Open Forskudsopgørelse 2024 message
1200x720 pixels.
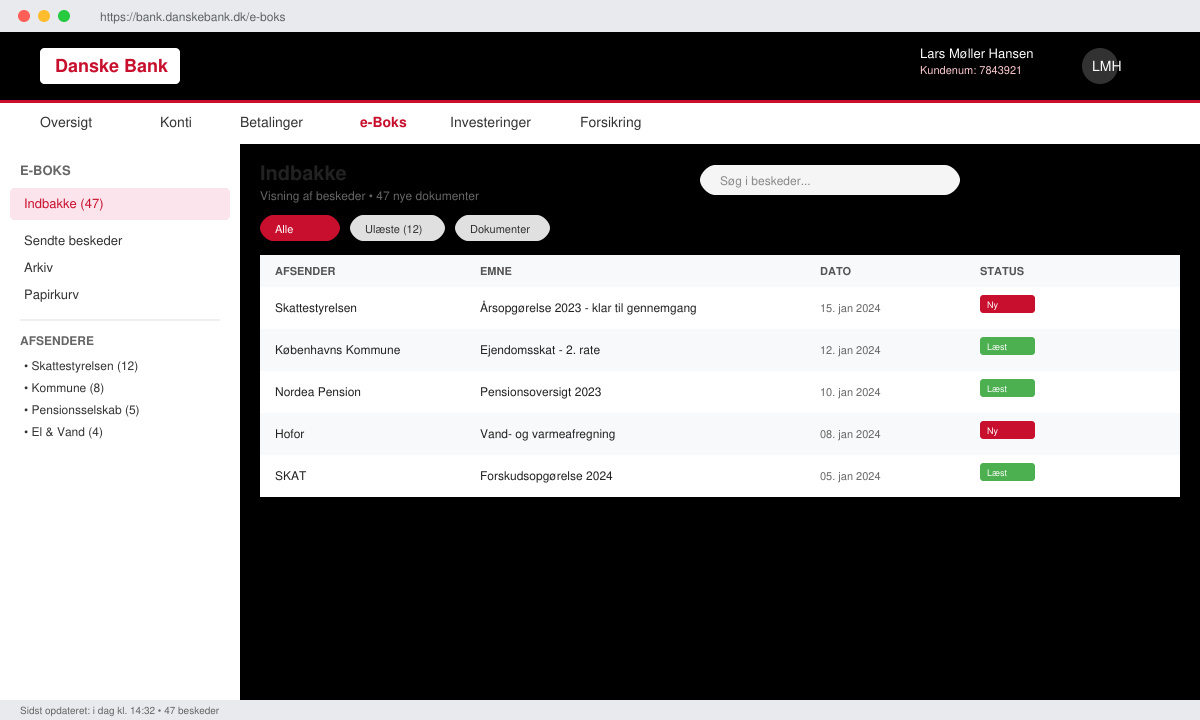(546, 476)
